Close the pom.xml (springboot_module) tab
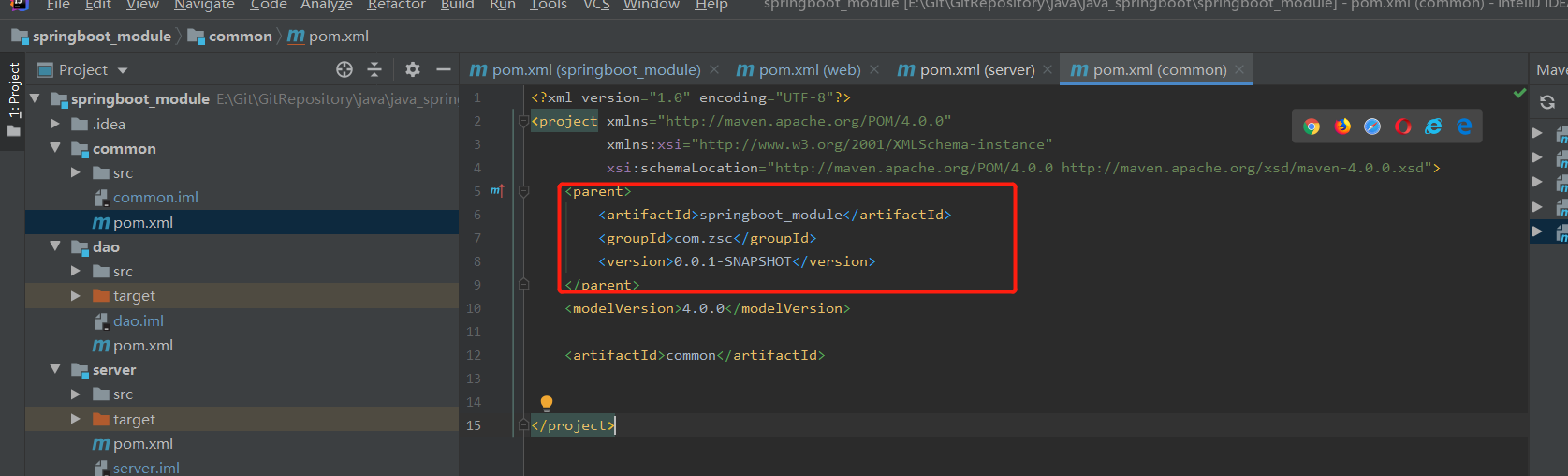Viewport: 1568px width, 476px height. click(714, 69)
